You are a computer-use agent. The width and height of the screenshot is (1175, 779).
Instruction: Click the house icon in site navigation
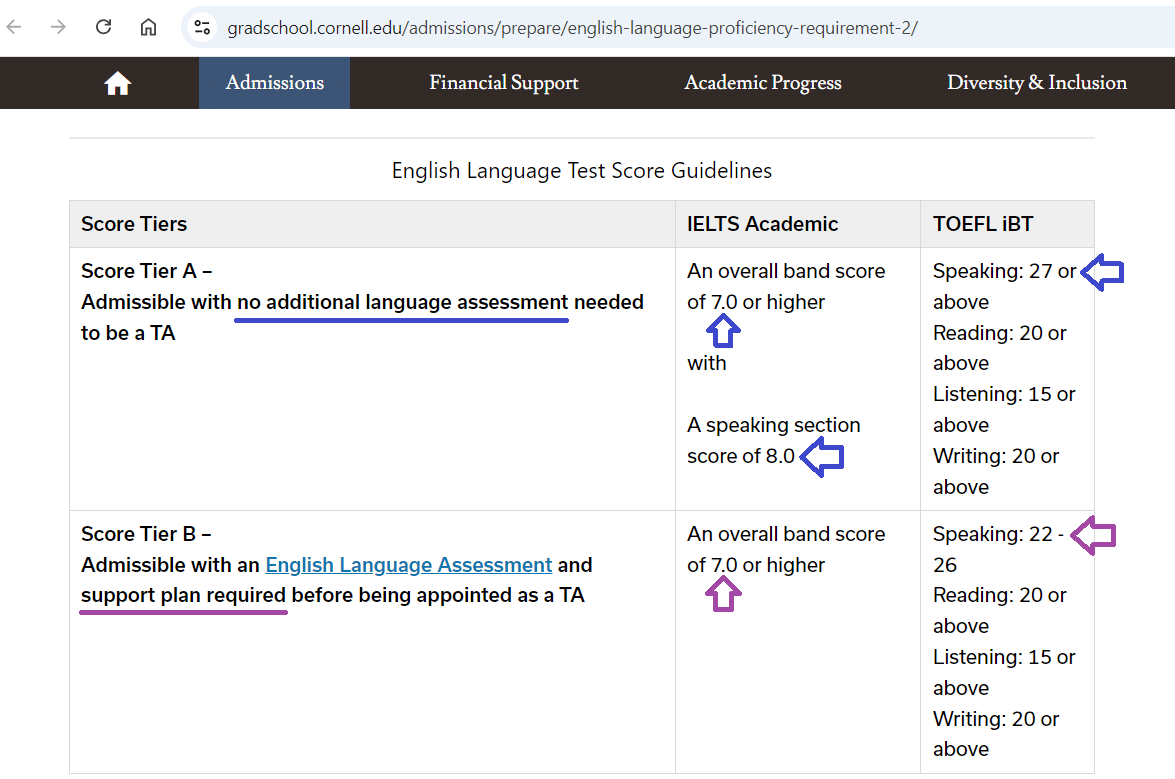117,82
